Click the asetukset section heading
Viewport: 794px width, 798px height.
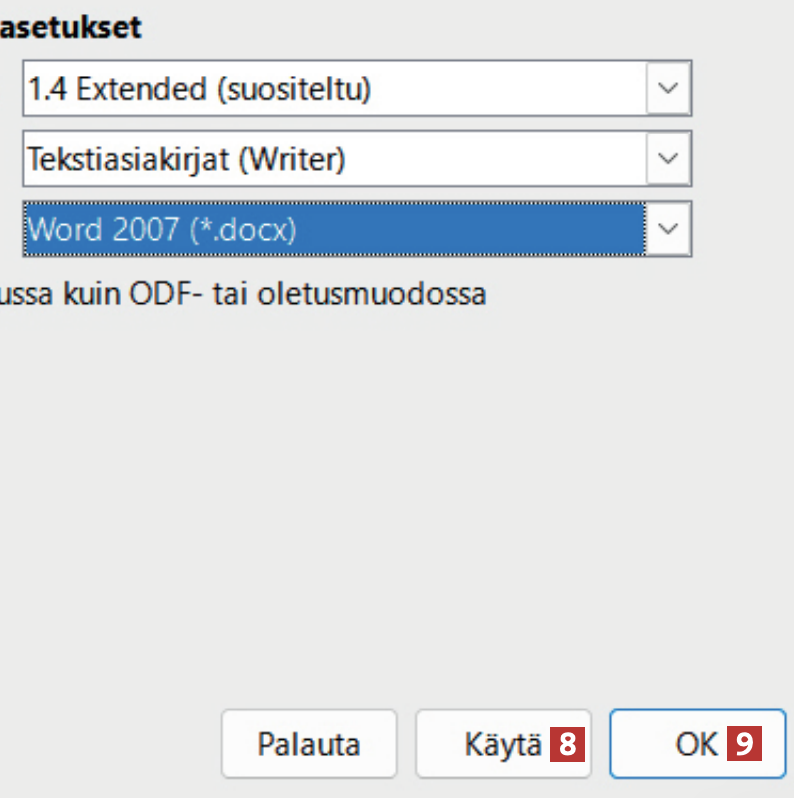tap(70, 28)
